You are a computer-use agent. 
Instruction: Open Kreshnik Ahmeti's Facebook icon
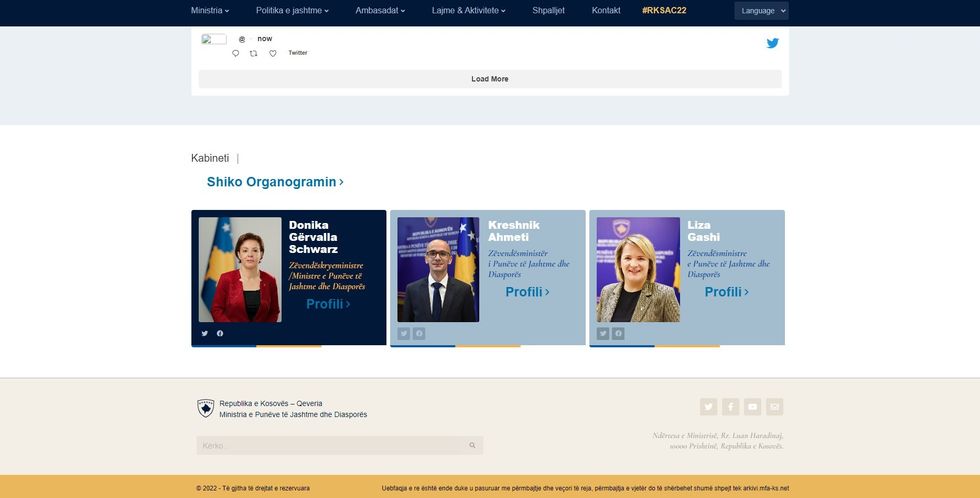[419, 333]
